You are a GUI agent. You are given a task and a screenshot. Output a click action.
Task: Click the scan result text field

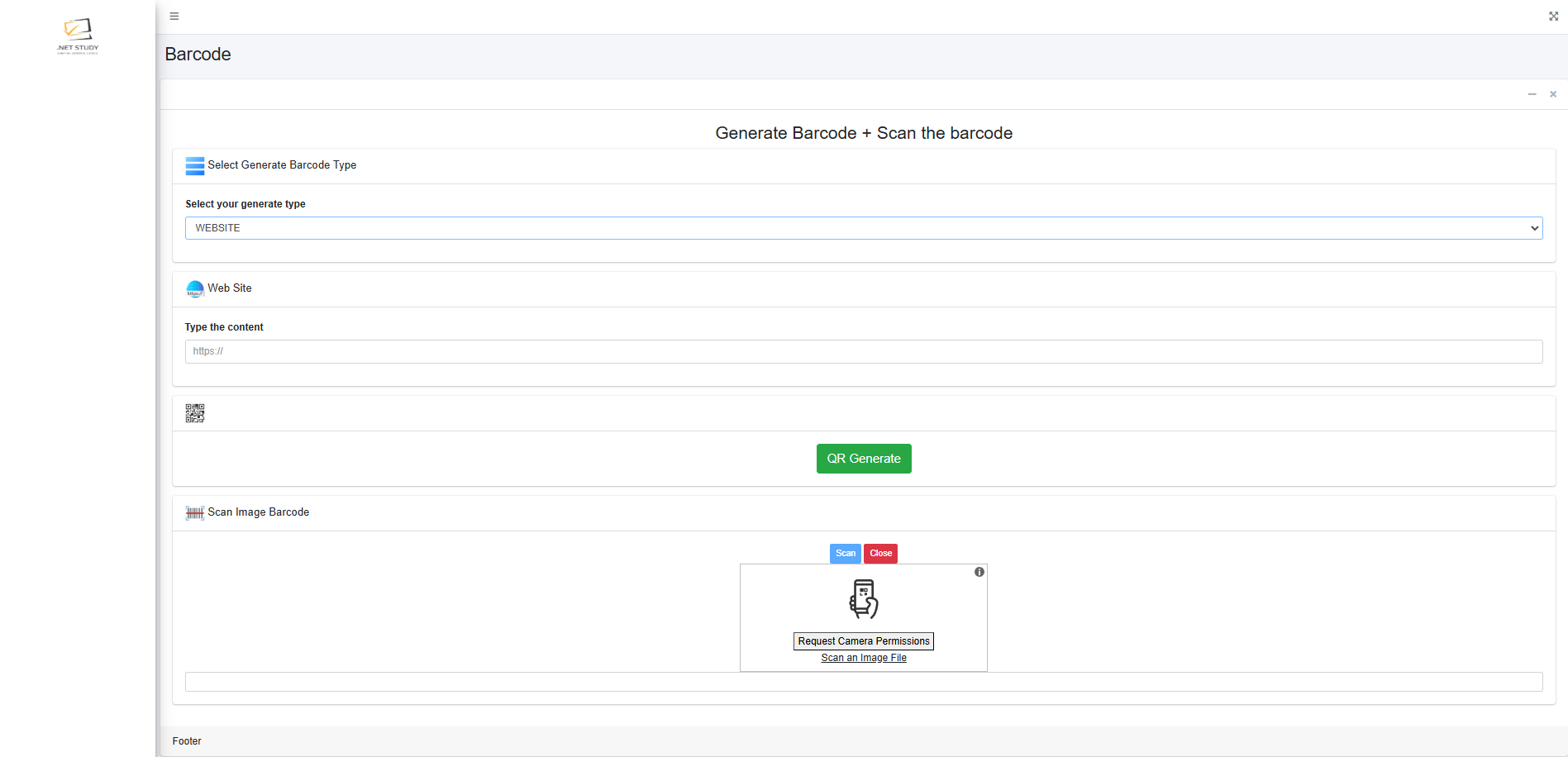coord(863,682)
